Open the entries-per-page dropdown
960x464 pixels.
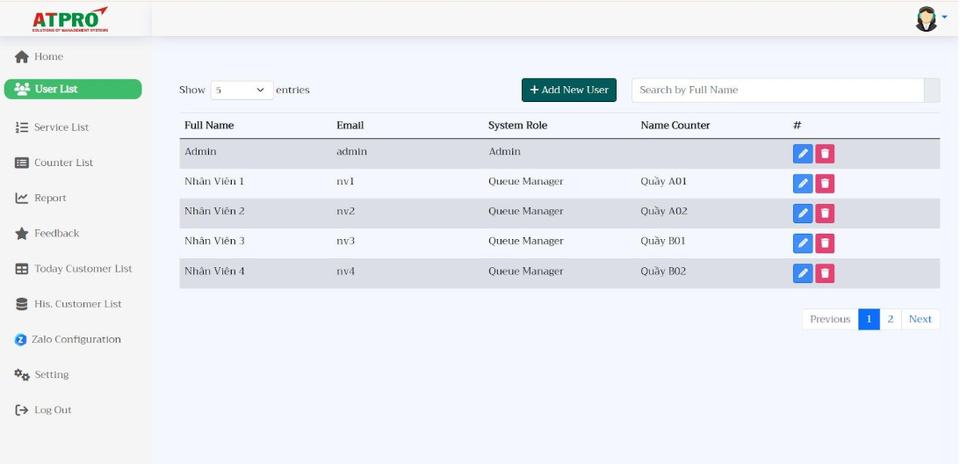tap(242, 90)
